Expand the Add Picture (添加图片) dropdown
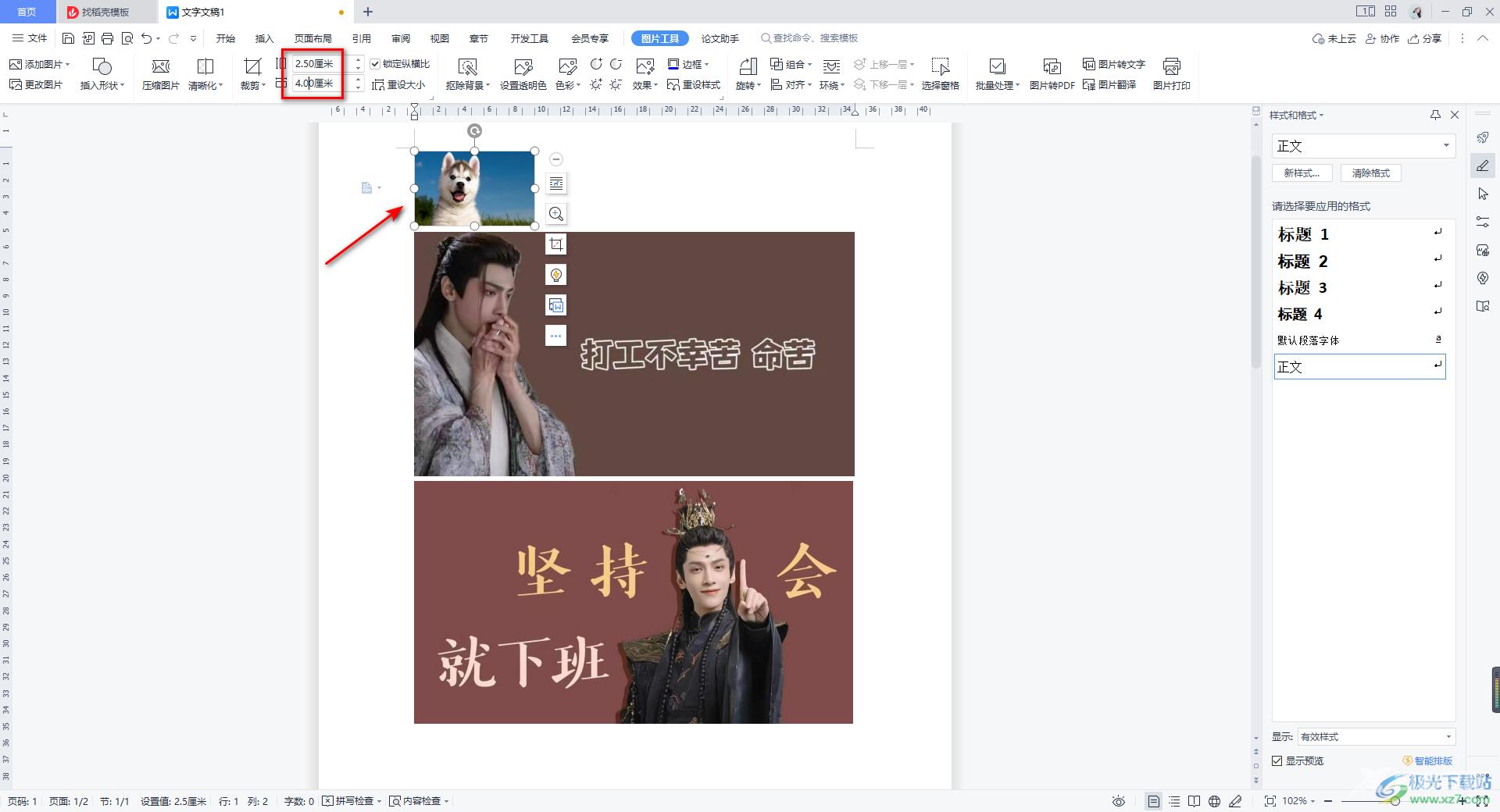 [68, 64]
